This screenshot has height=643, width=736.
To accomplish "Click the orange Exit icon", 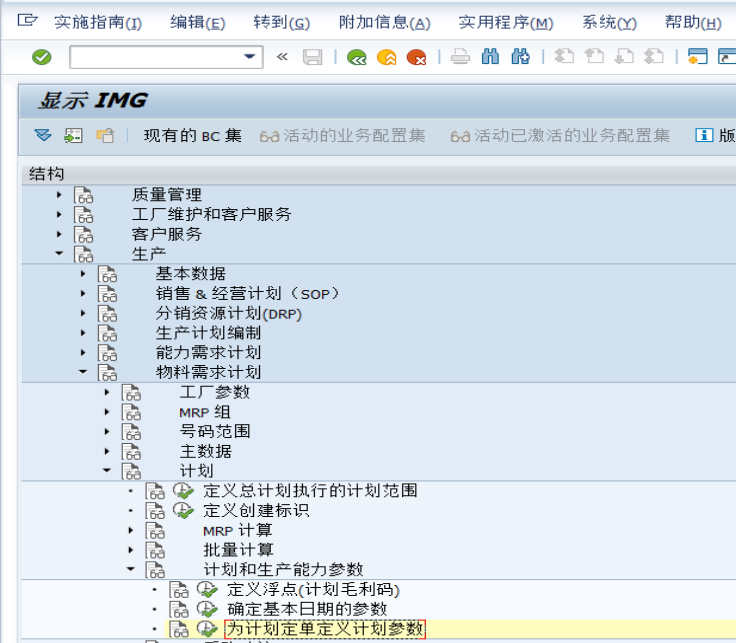I will 387,57.
